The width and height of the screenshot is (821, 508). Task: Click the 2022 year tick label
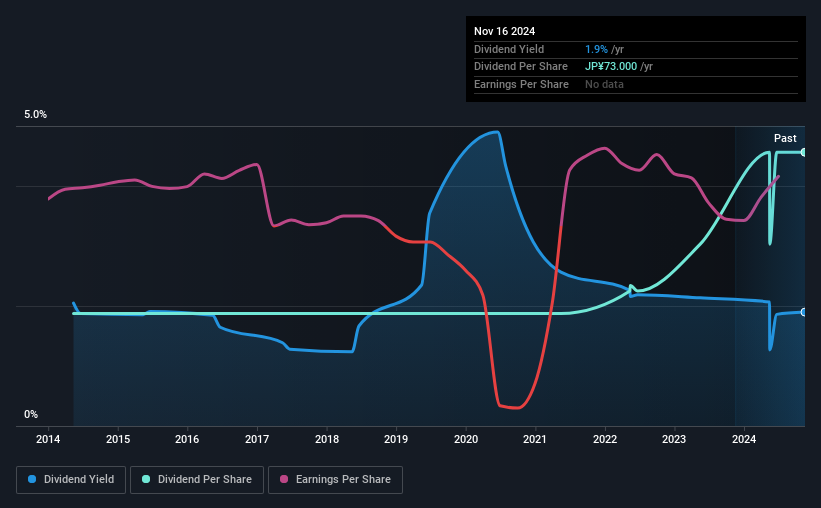coord(605,439)
